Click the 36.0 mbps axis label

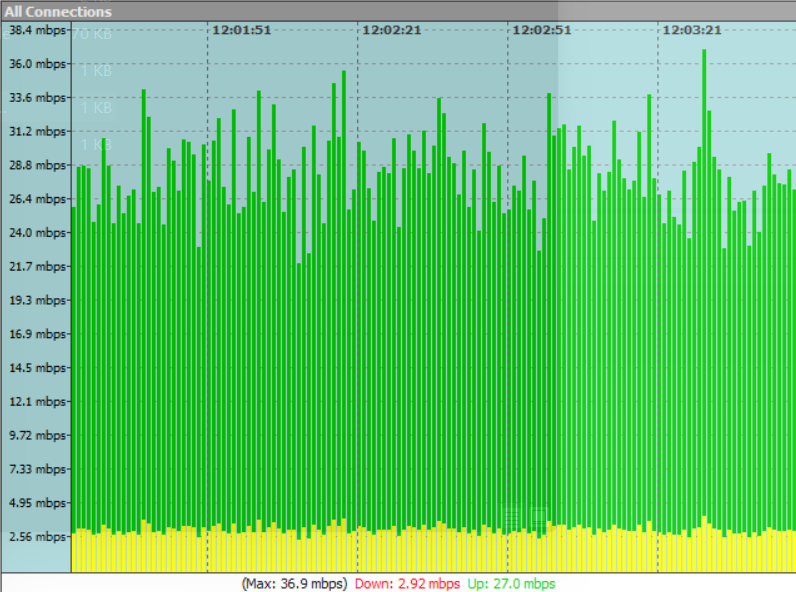click(38, 64)
